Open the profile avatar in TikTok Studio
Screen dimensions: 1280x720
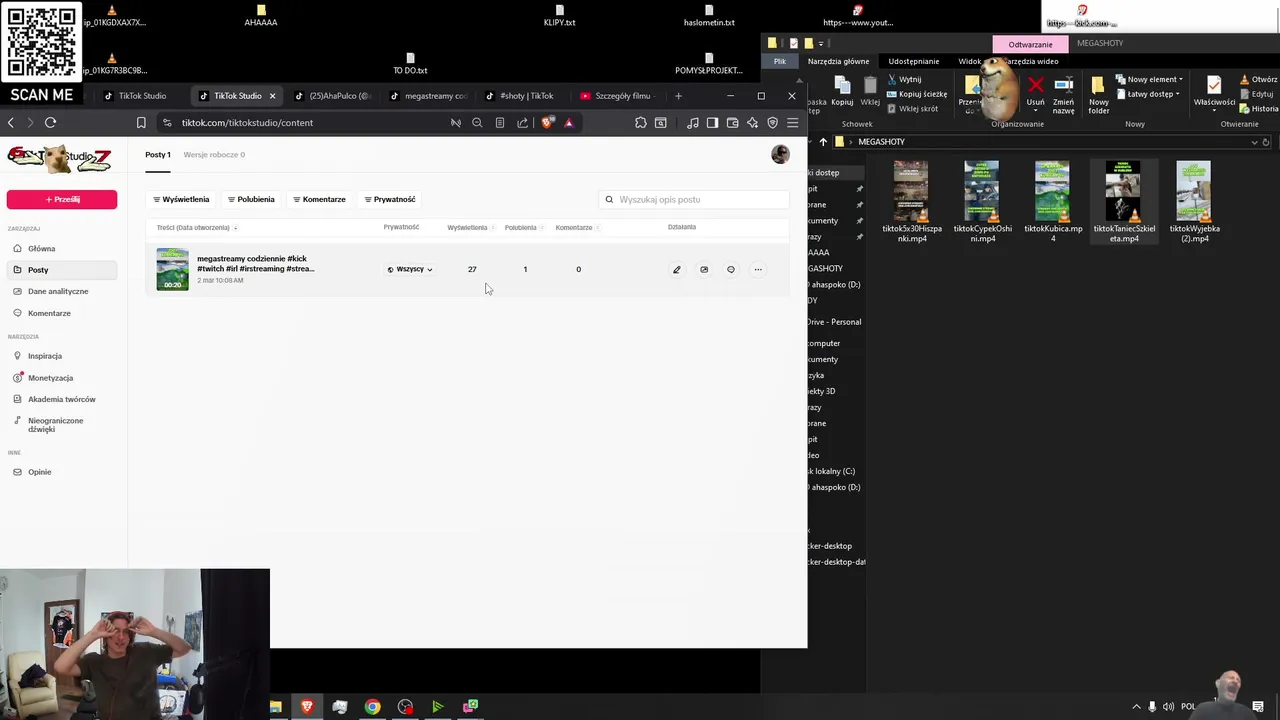[x=780, y=154]
